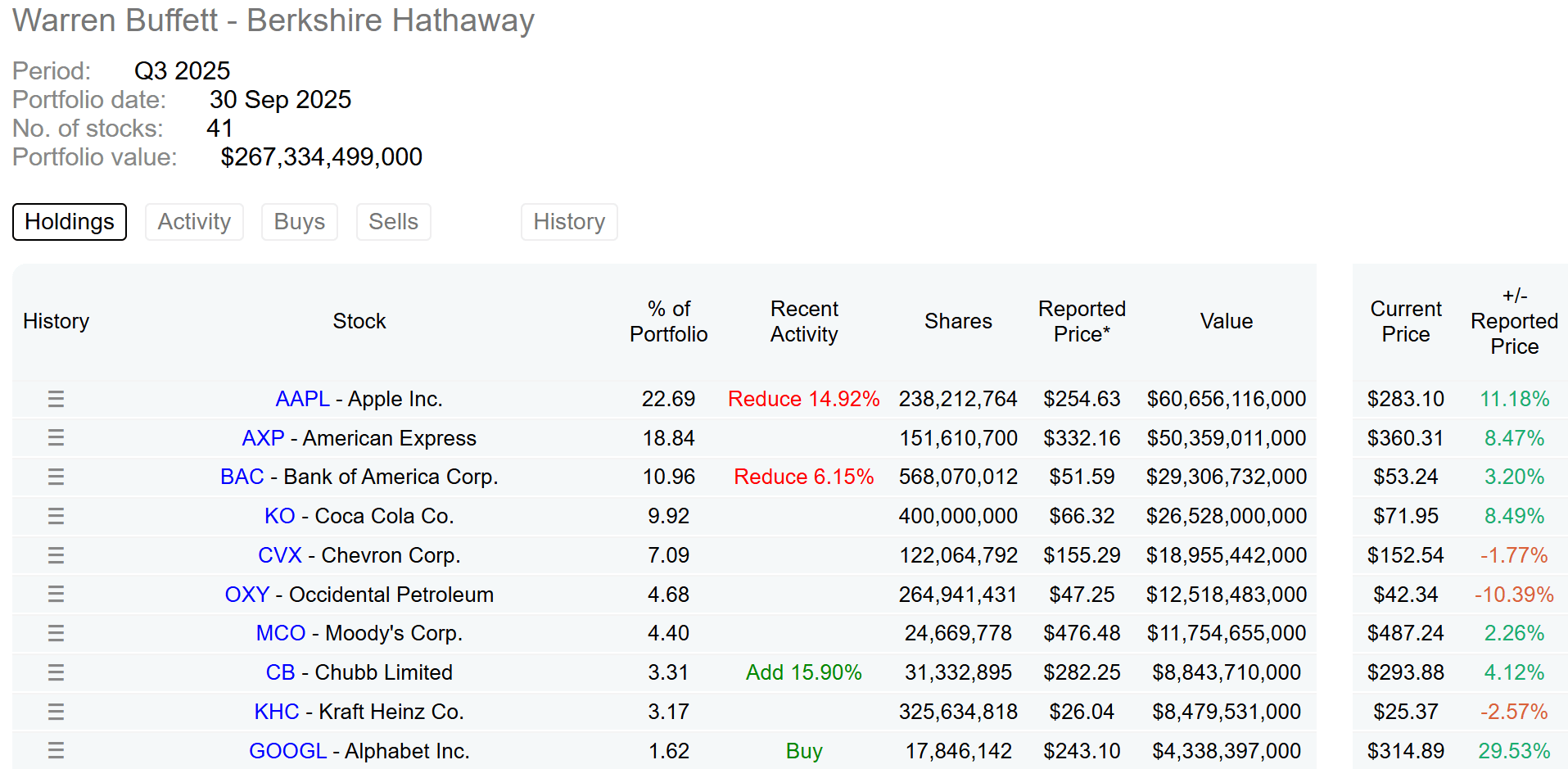Viewport: 1568px width, 769px height.
Task: Open history icon for Bank of America row
Action: [56, 477]
